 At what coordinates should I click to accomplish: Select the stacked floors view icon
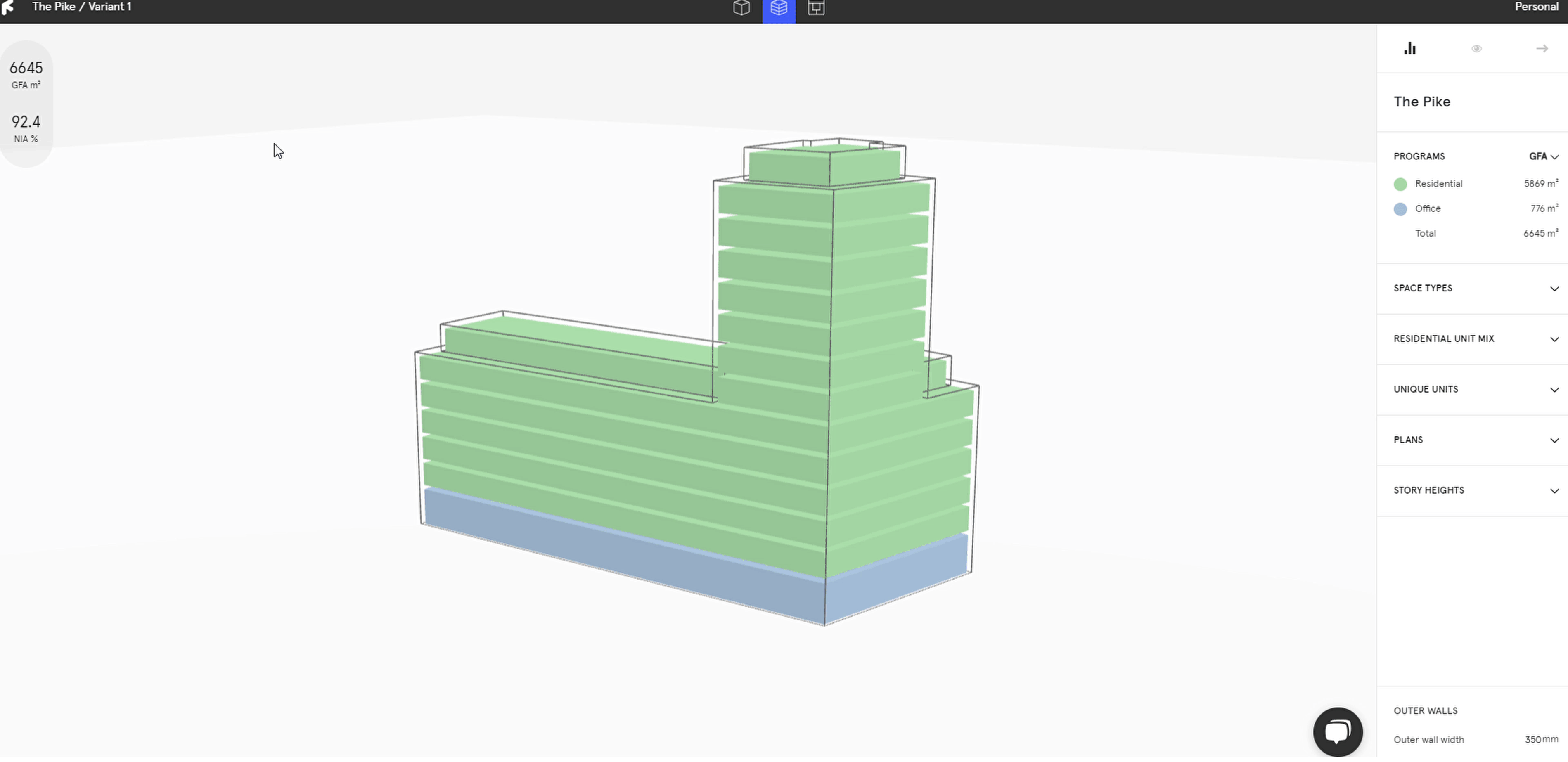pos(779,8)
